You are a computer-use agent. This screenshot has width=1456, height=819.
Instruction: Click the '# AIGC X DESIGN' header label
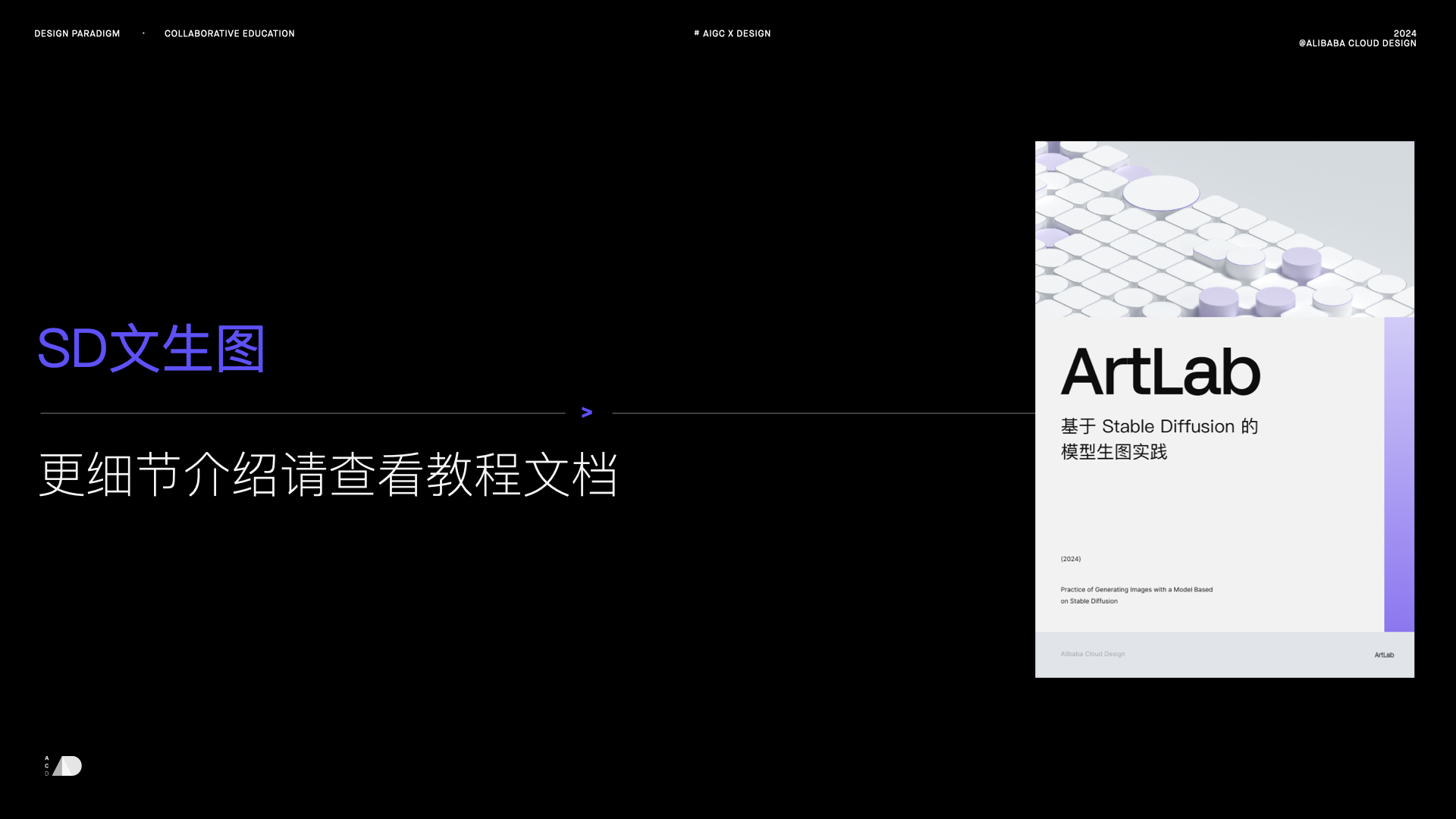732,33
